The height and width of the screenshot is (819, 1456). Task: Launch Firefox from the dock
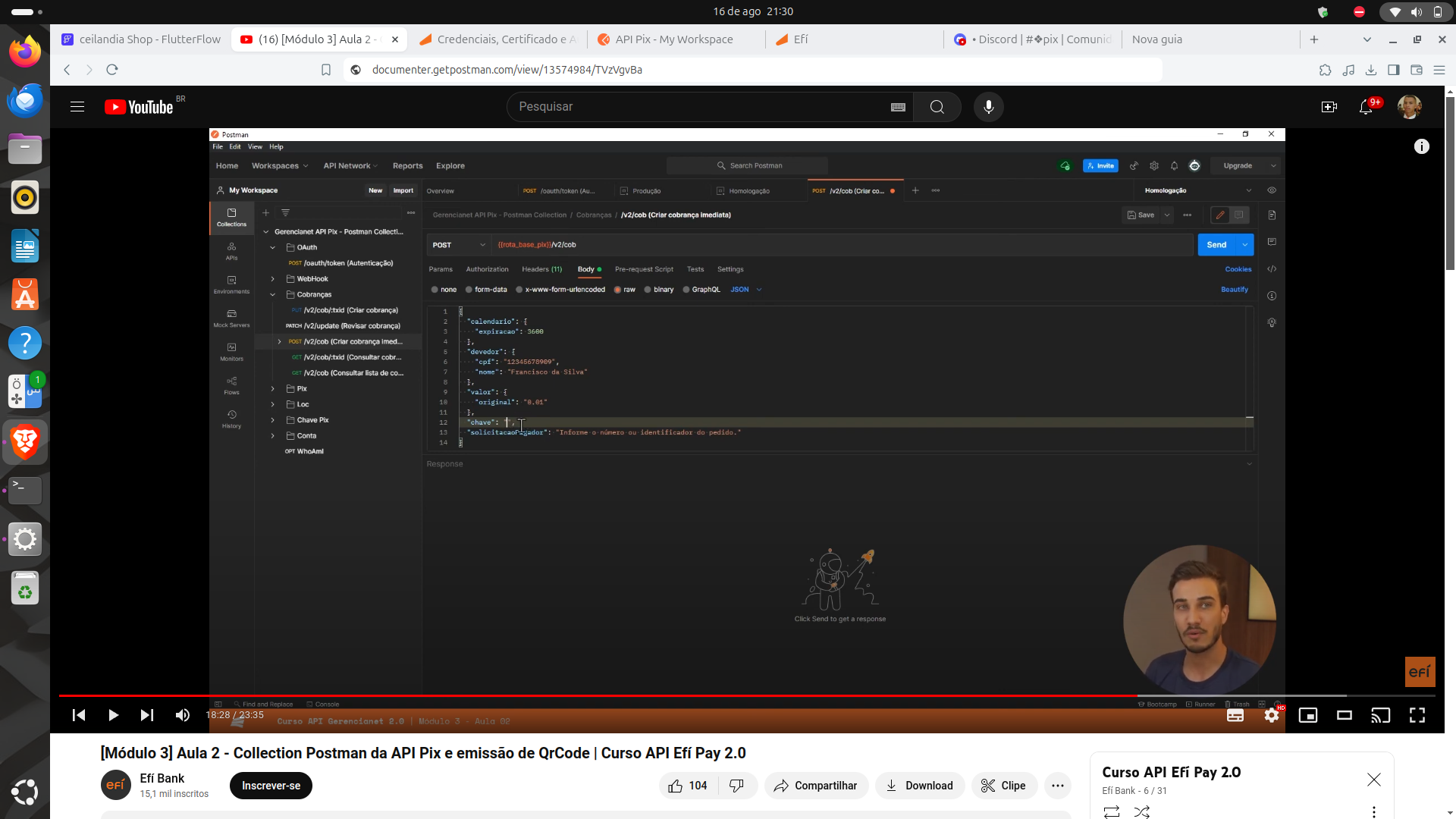point(25,52)
